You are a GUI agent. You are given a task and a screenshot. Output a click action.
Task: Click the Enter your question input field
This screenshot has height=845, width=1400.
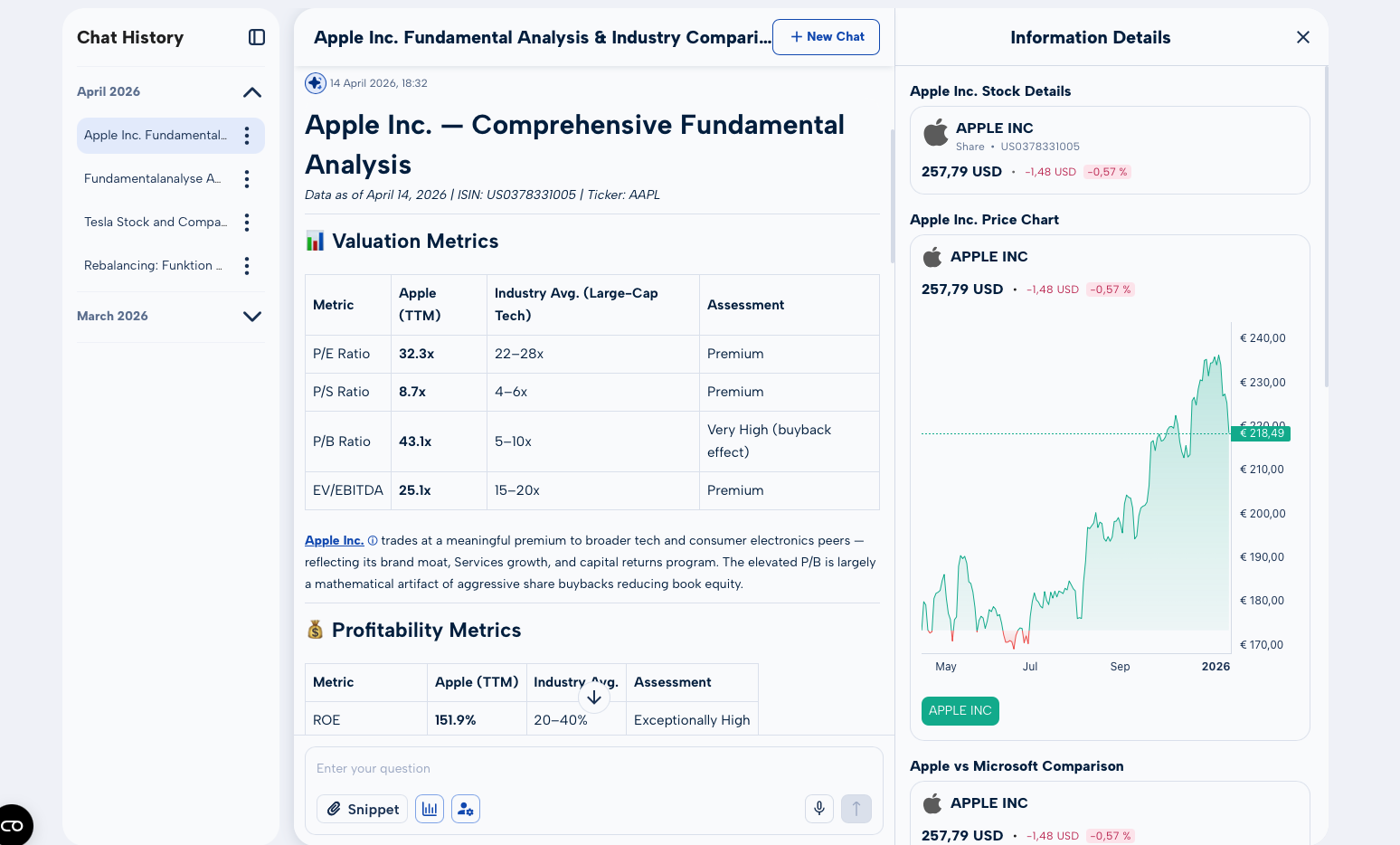click(x=592, y=768)
